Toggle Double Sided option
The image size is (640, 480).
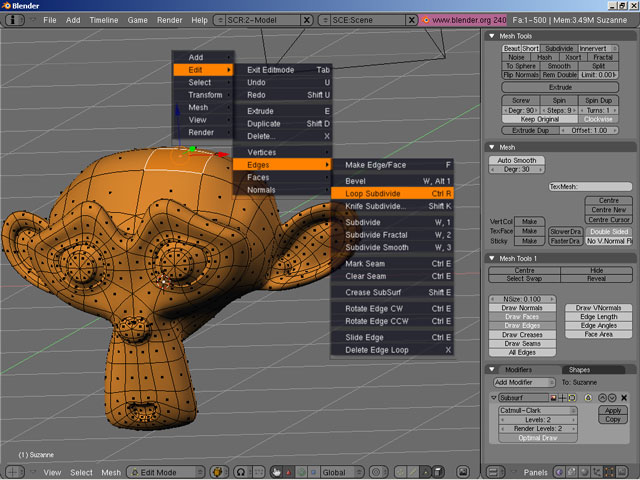[609, 231]
